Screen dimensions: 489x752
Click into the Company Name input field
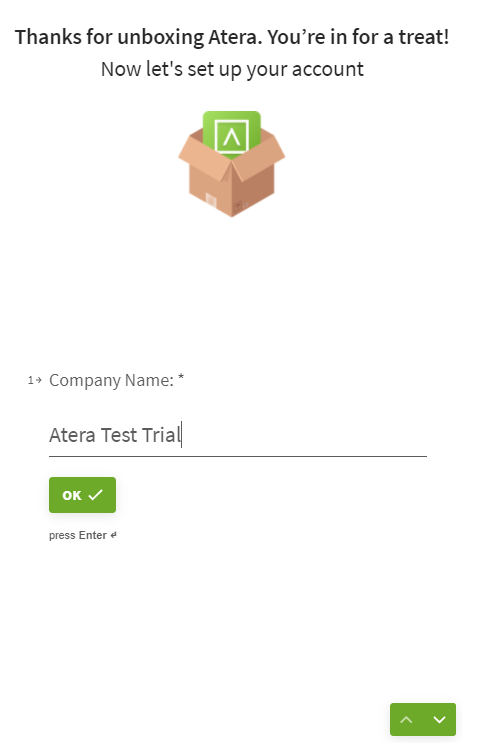click(238, 435)
